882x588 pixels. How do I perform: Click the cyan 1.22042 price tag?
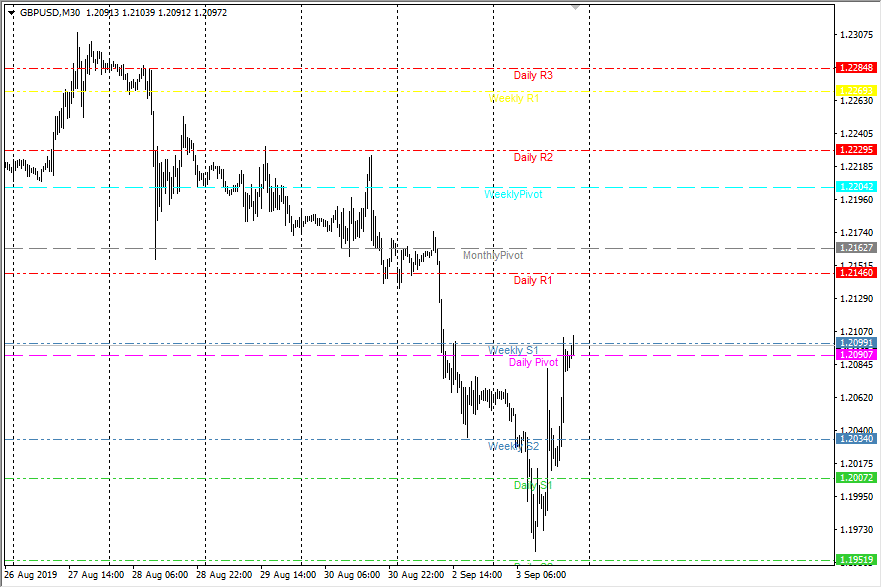click(857, 187)
